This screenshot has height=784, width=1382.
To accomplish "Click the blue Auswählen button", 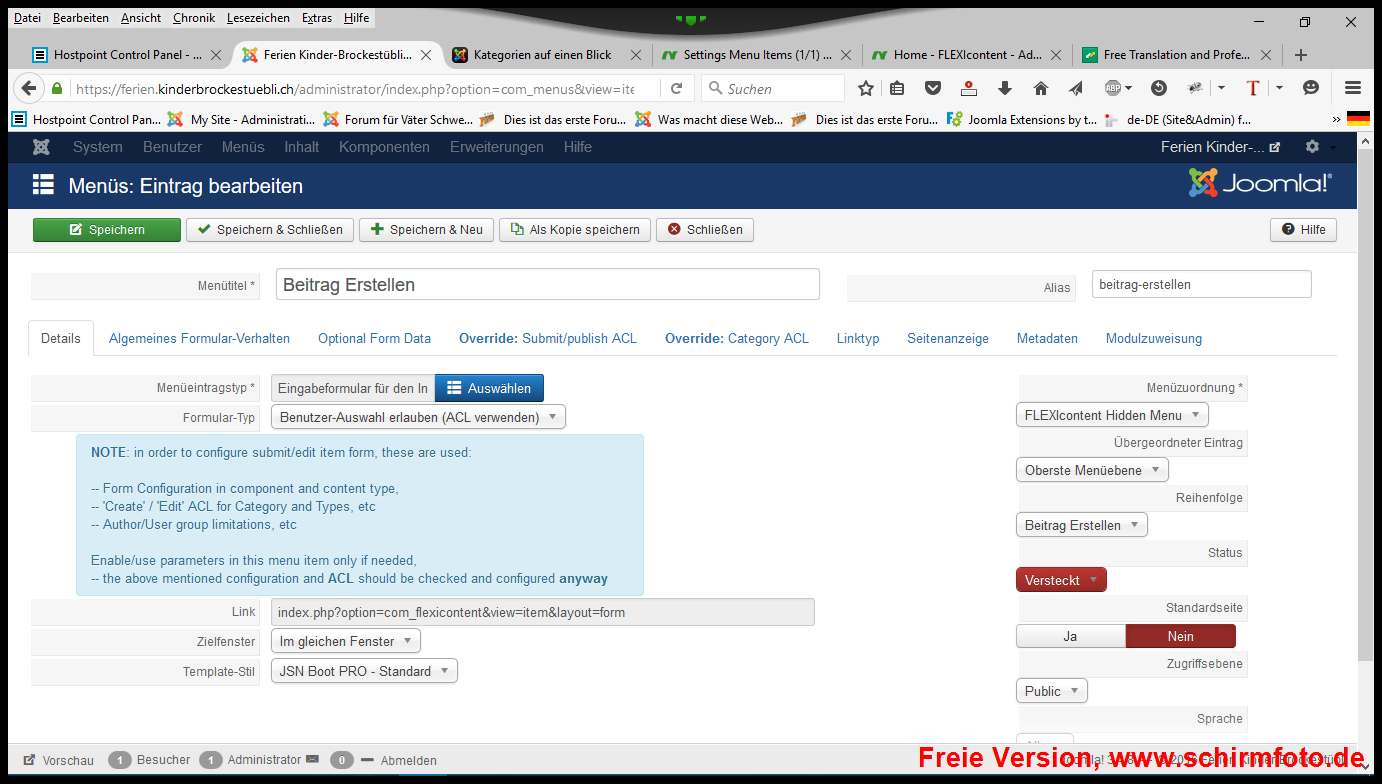I will [489, 388].
